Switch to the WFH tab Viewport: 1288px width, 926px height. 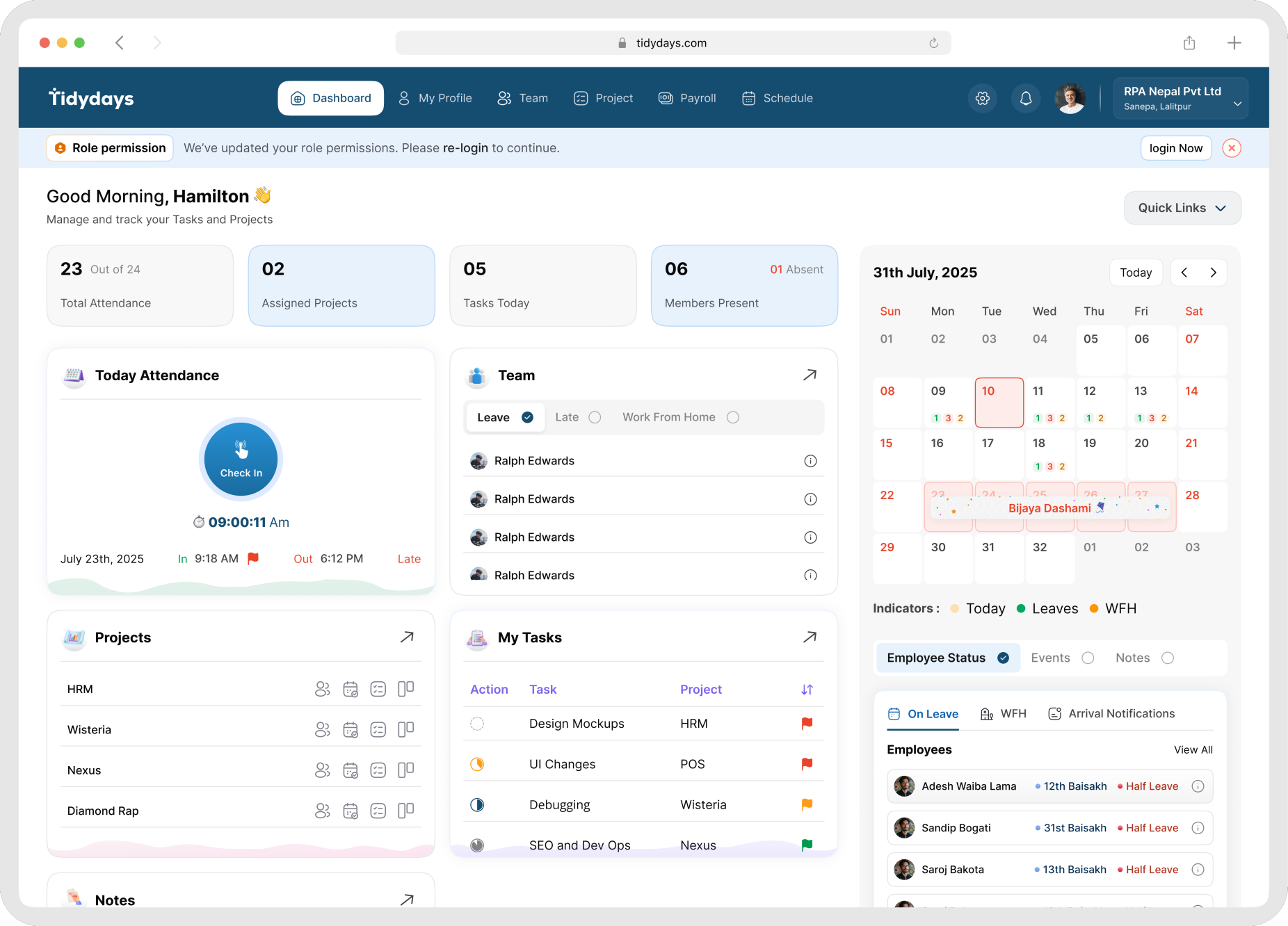click(1003, 714)
